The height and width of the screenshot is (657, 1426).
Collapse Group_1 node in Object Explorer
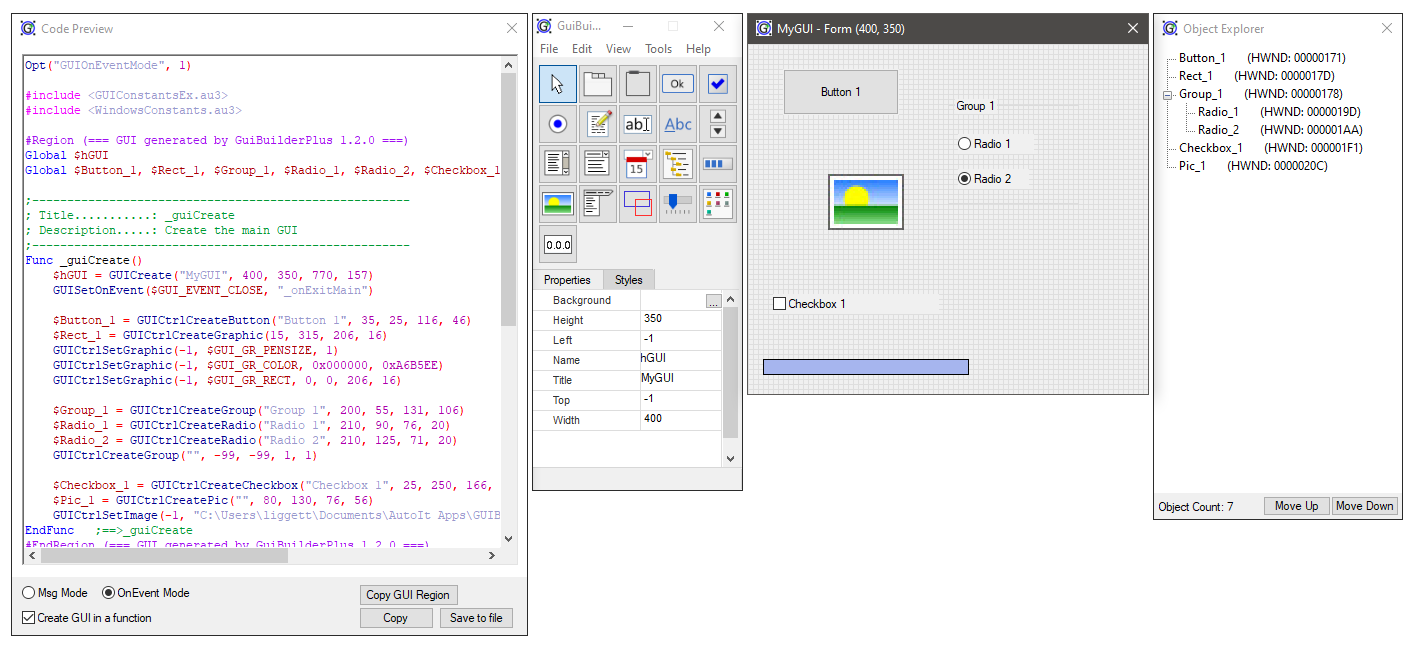pyautogui.click(x=1166, y=95)
